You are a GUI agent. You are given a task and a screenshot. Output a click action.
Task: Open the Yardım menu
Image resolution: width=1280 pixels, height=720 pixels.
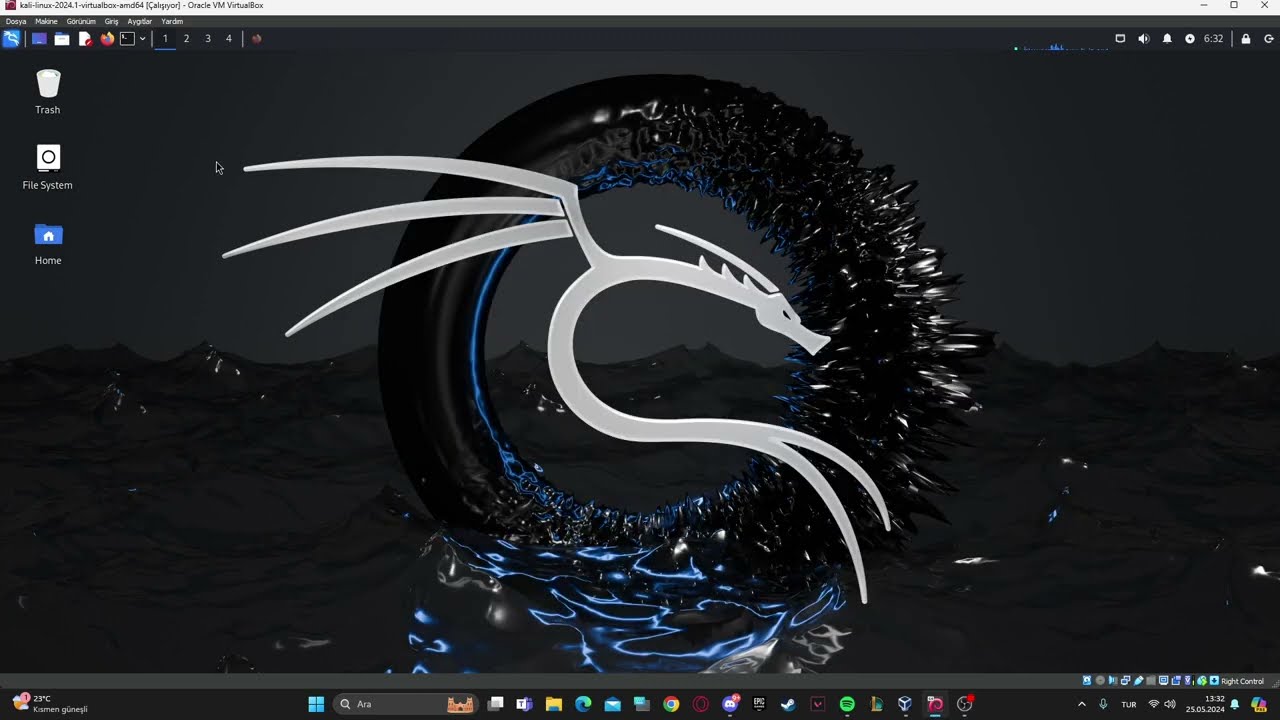click(x=172, y=21)
